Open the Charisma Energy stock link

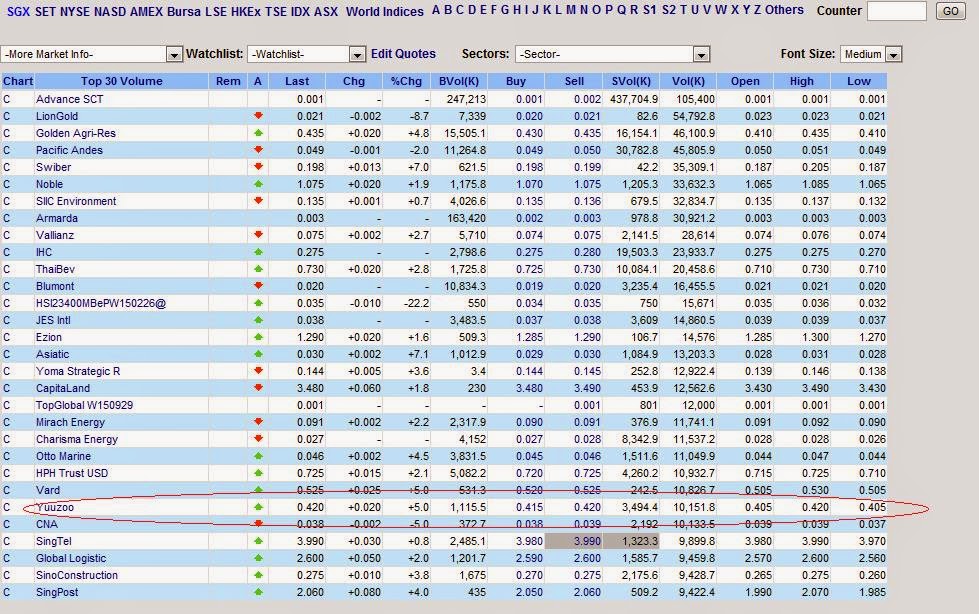(77, 439)
